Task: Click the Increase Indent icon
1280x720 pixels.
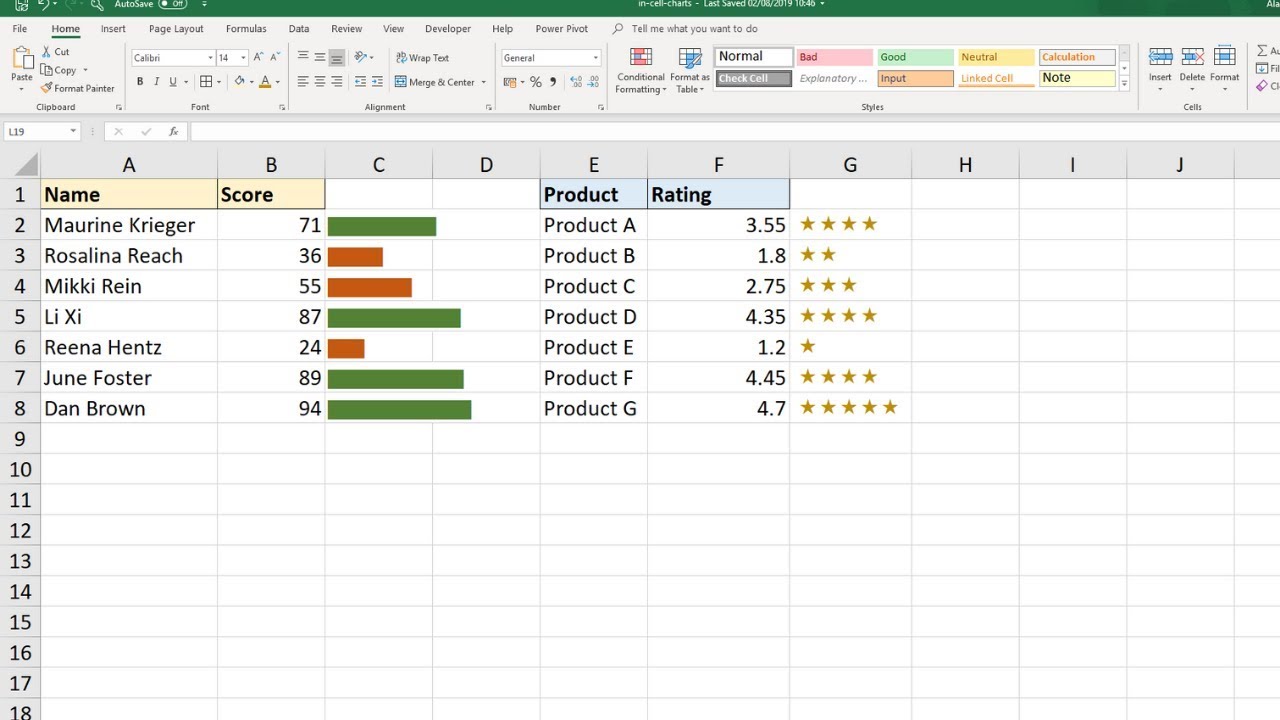Action: [379, 82]
